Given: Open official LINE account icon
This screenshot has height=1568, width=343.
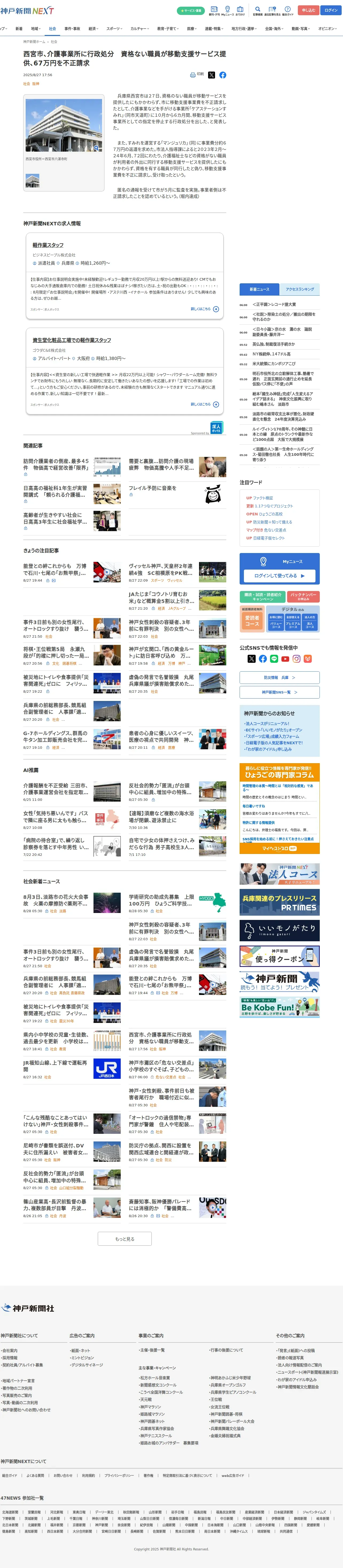Looking at the screenshot, I should (274, 658).
